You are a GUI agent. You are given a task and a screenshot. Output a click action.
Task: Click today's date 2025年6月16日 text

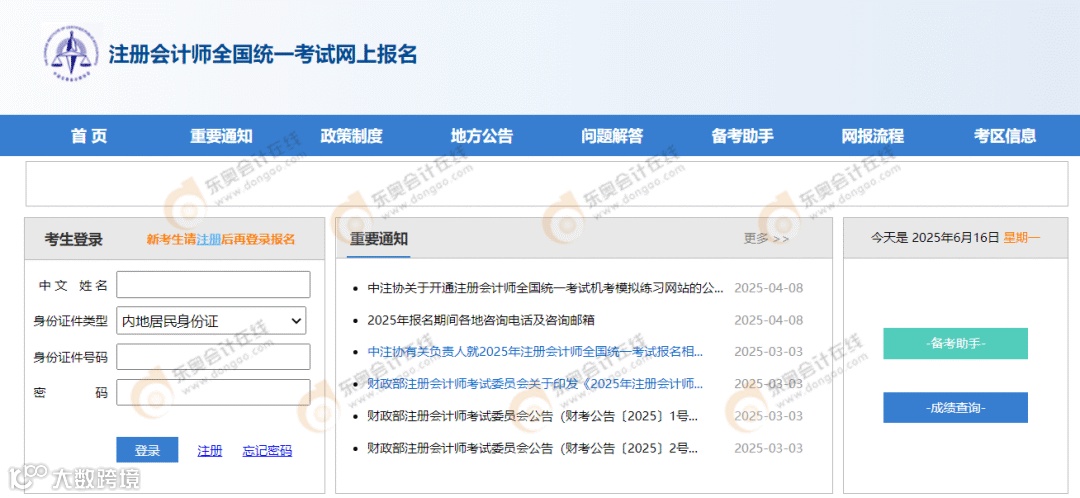coord(955,238)
